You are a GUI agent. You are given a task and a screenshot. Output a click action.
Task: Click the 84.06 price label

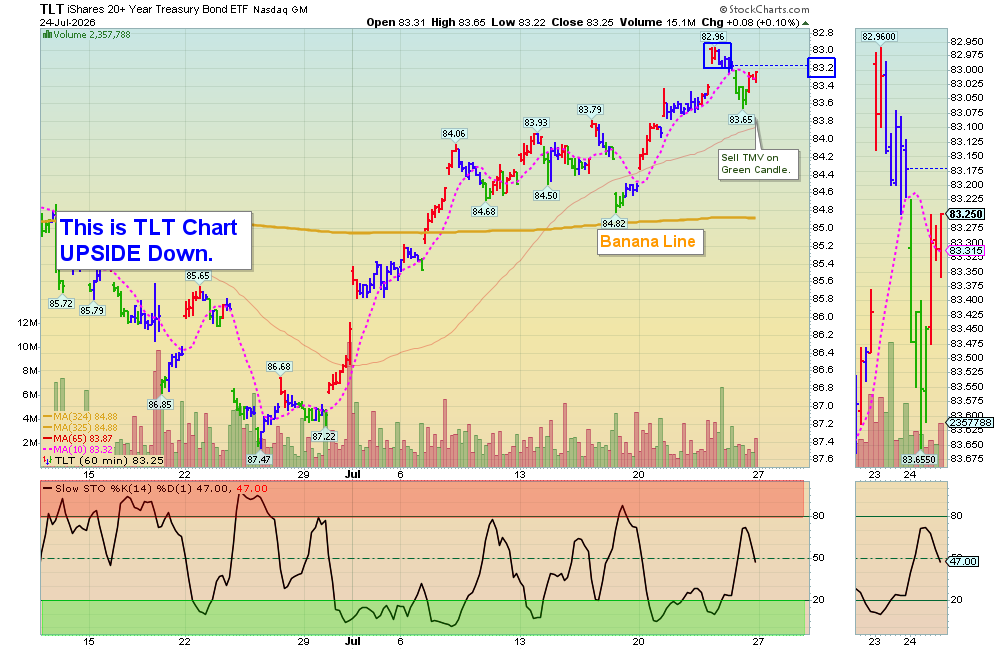(453, 133)
